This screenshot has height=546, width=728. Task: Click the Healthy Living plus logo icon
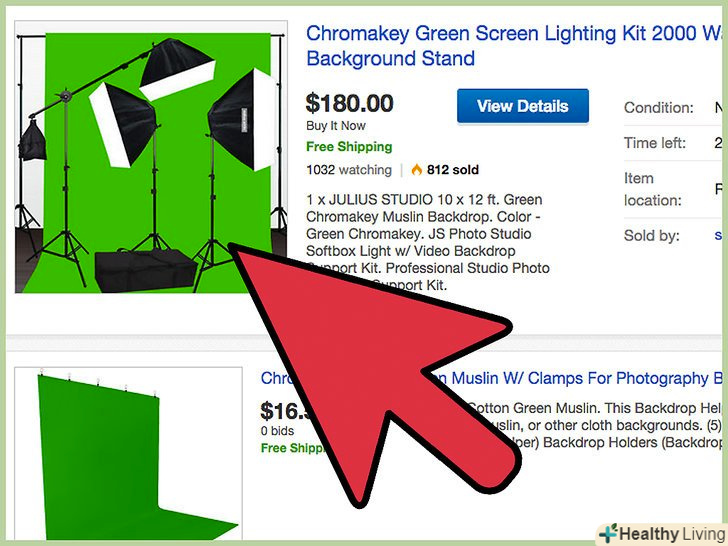pos(608,533)
